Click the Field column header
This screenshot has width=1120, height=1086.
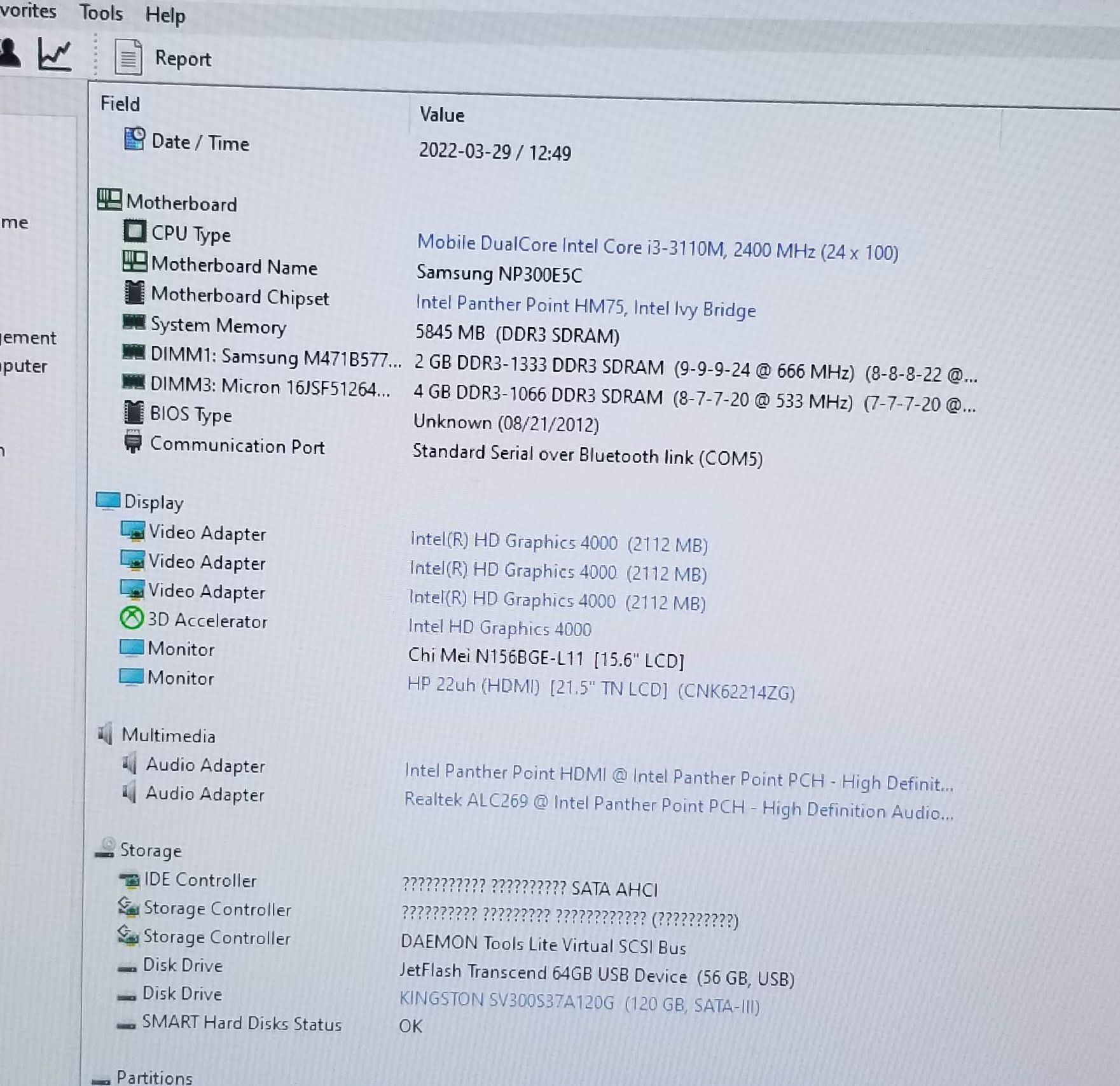(120, 104)
